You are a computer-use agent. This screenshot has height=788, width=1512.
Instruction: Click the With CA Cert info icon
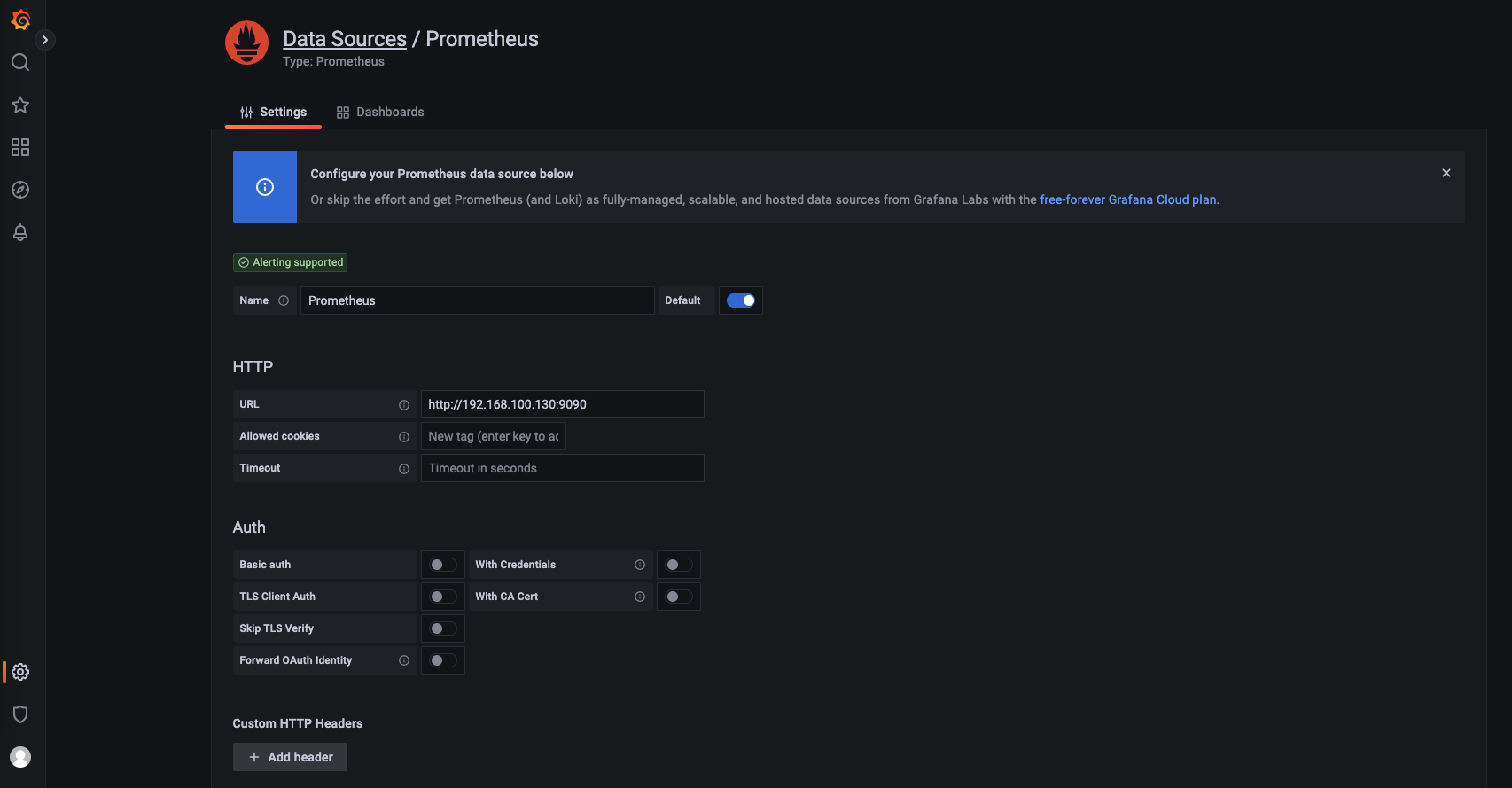pyautogui.click(x=640, y=597)
